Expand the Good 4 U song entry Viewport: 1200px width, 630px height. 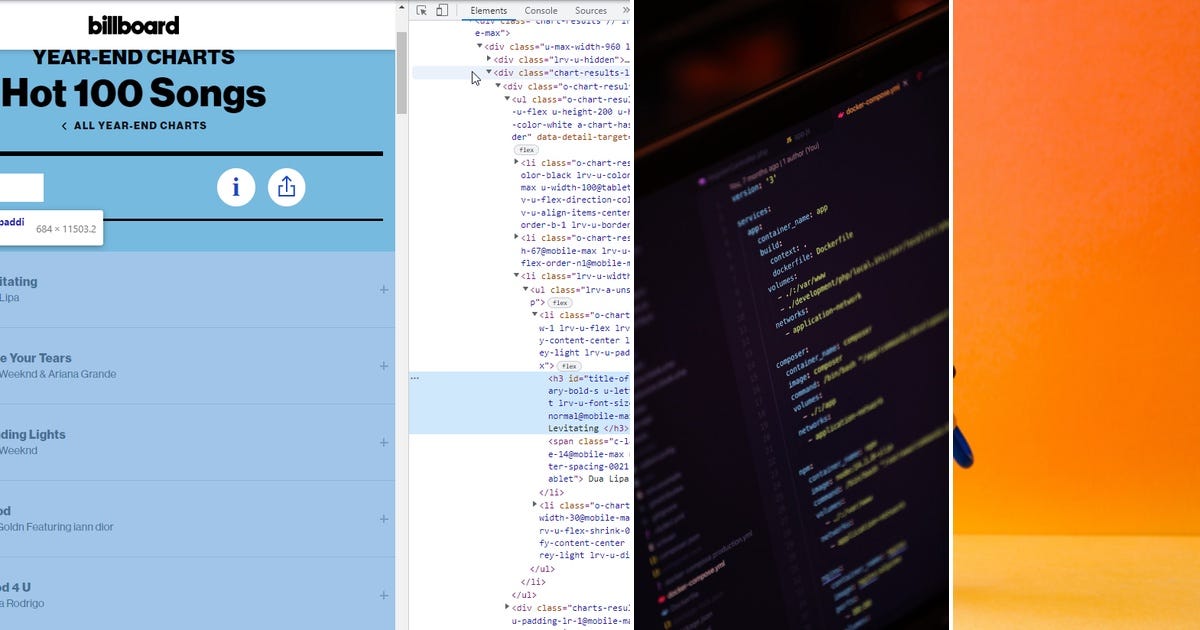[x=384, y=594]
